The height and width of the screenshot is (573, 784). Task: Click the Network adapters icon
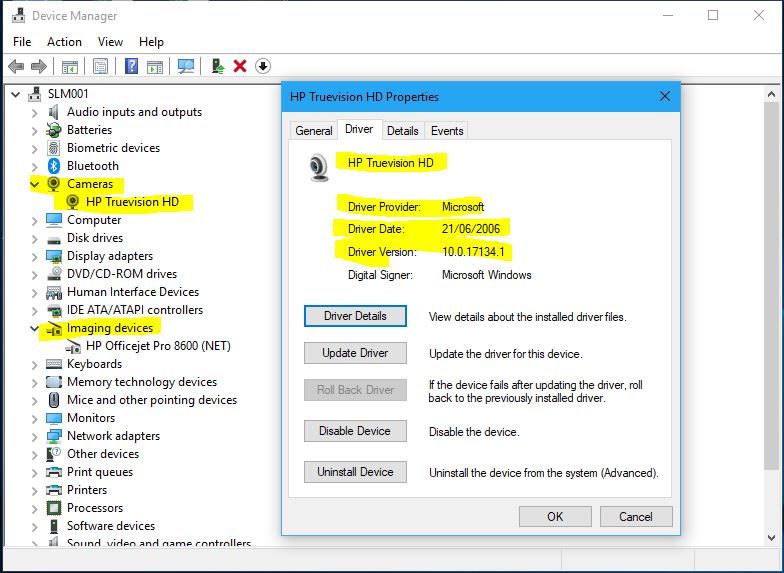click(x=54, y=436)
